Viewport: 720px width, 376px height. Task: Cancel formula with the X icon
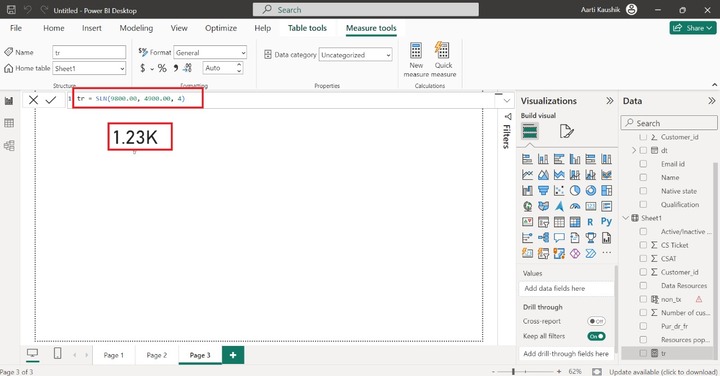pos(33,100)
